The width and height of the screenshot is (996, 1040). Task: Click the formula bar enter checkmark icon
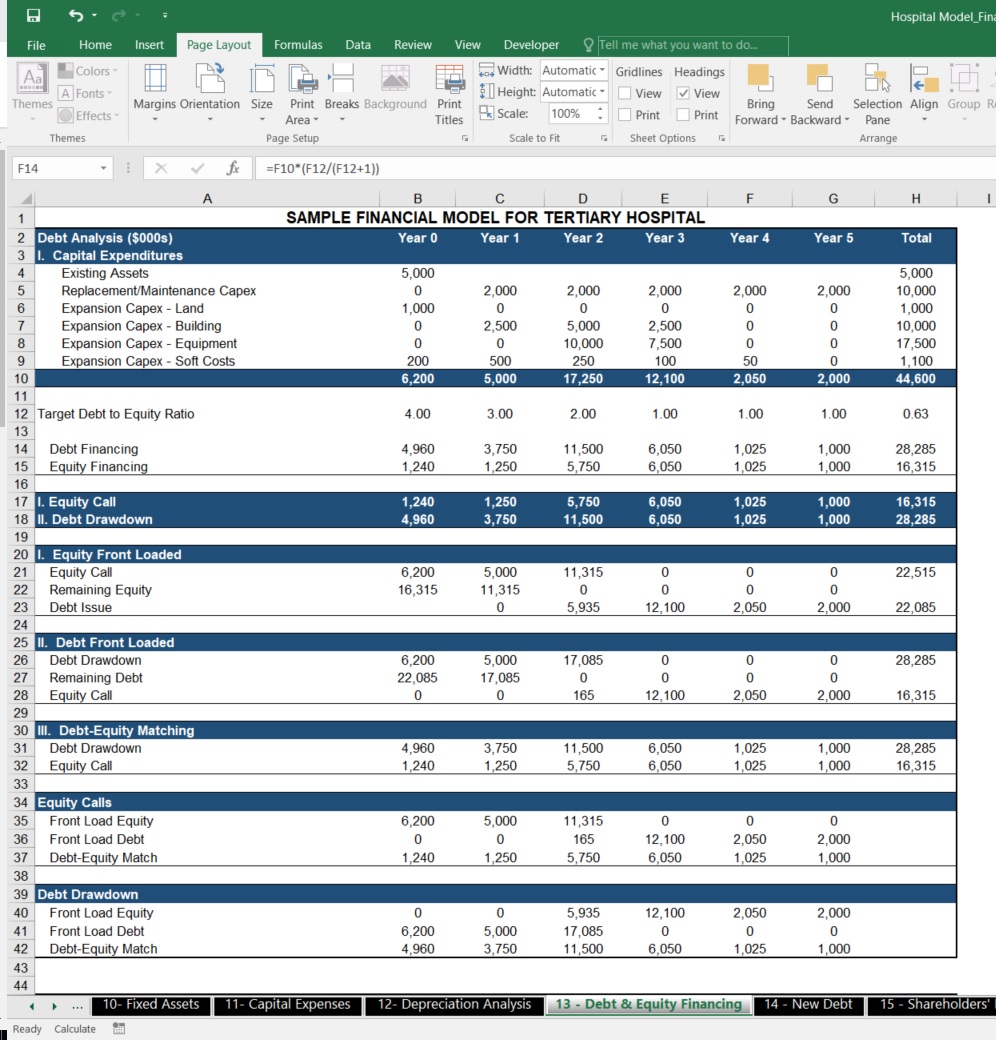coord(197,168)
